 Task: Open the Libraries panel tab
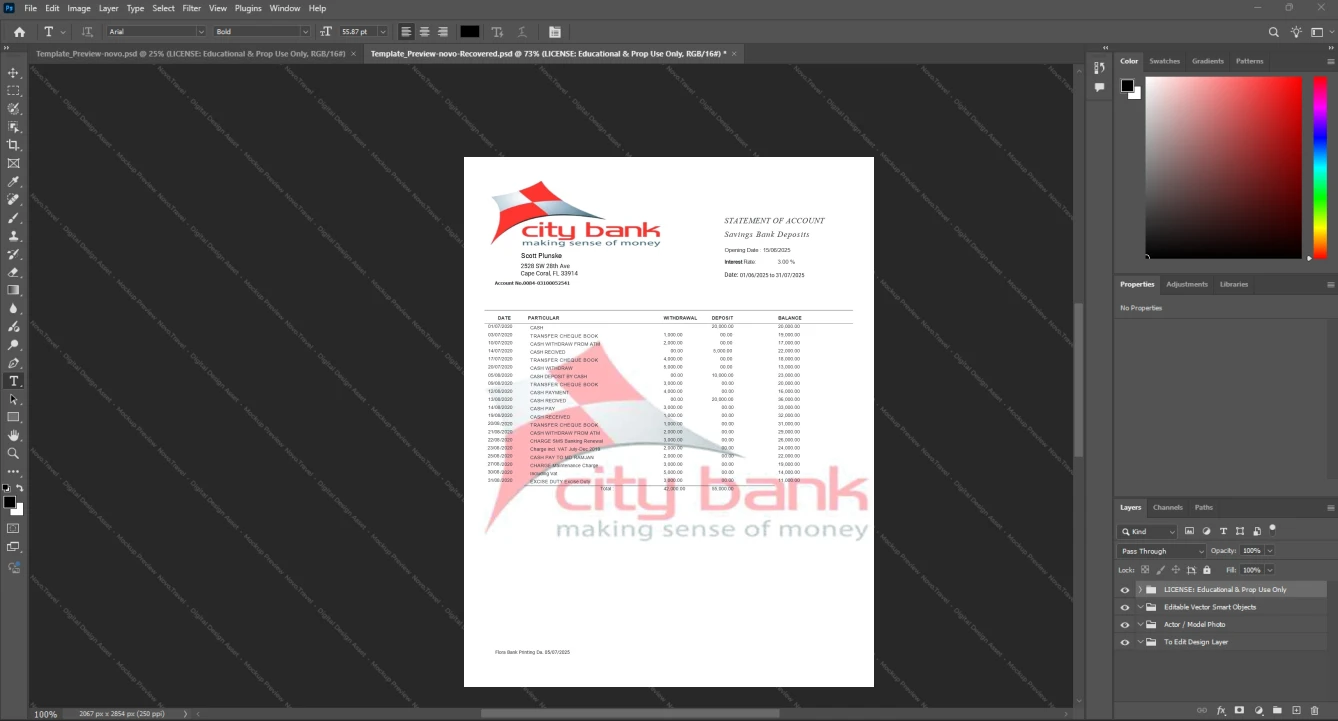tap(1234, 284)
